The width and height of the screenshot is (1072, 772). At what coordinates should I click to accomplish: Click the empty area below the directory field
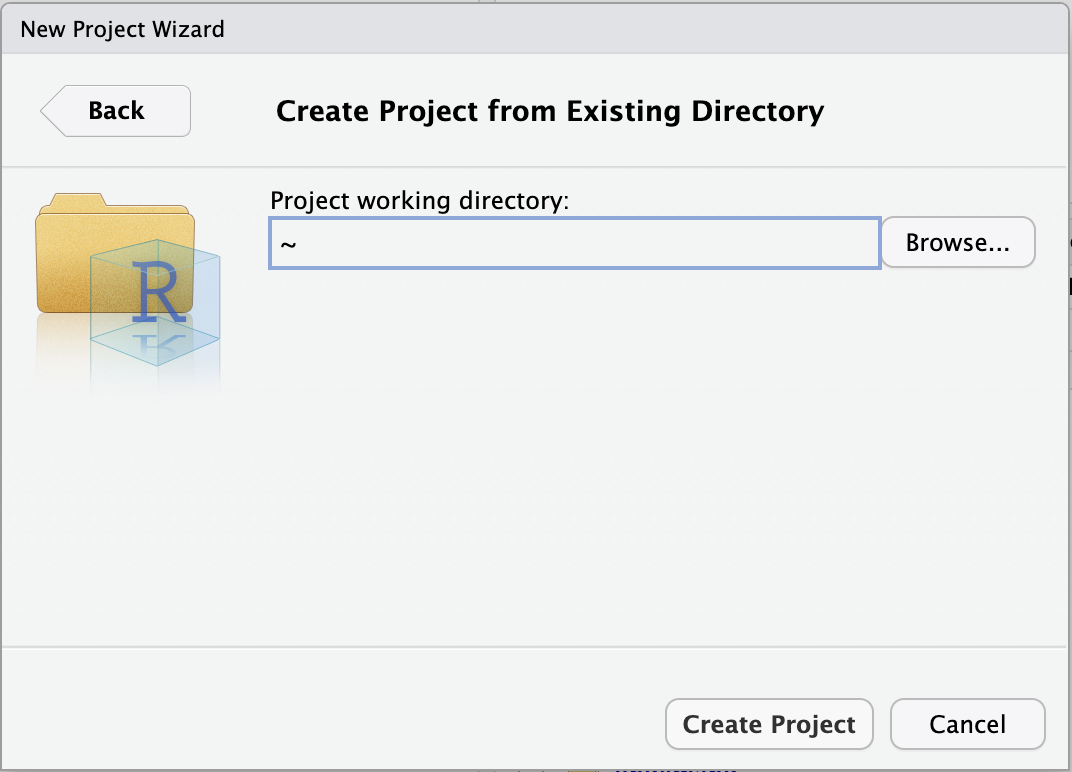click(x=600, y=450)
